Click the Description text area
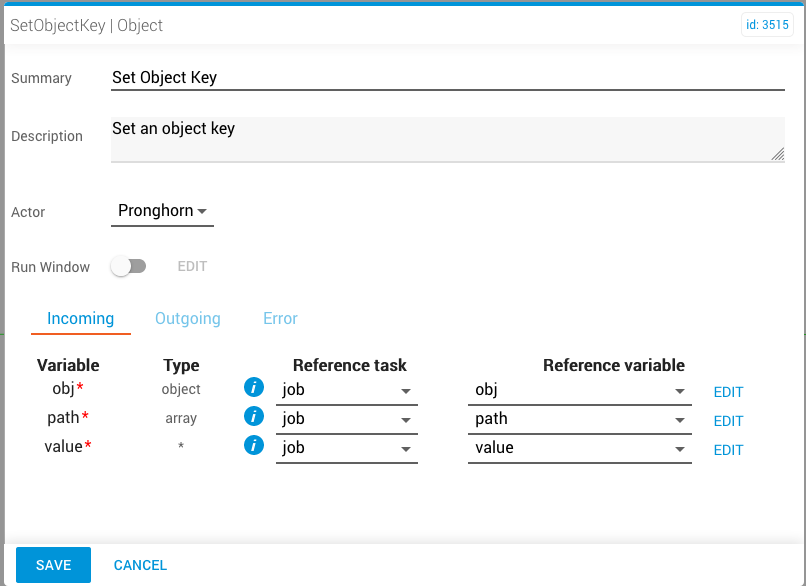Image resolution: width=806 pixels, height=586 pixels. tap(448, 139)
